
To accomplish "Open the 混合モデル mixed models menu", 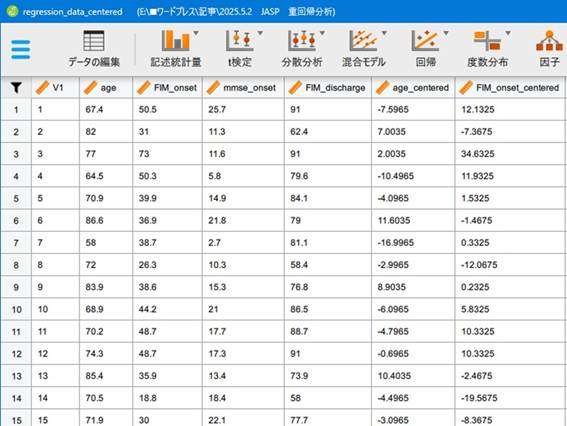I will pyautogui.click(x=363, y=49).
